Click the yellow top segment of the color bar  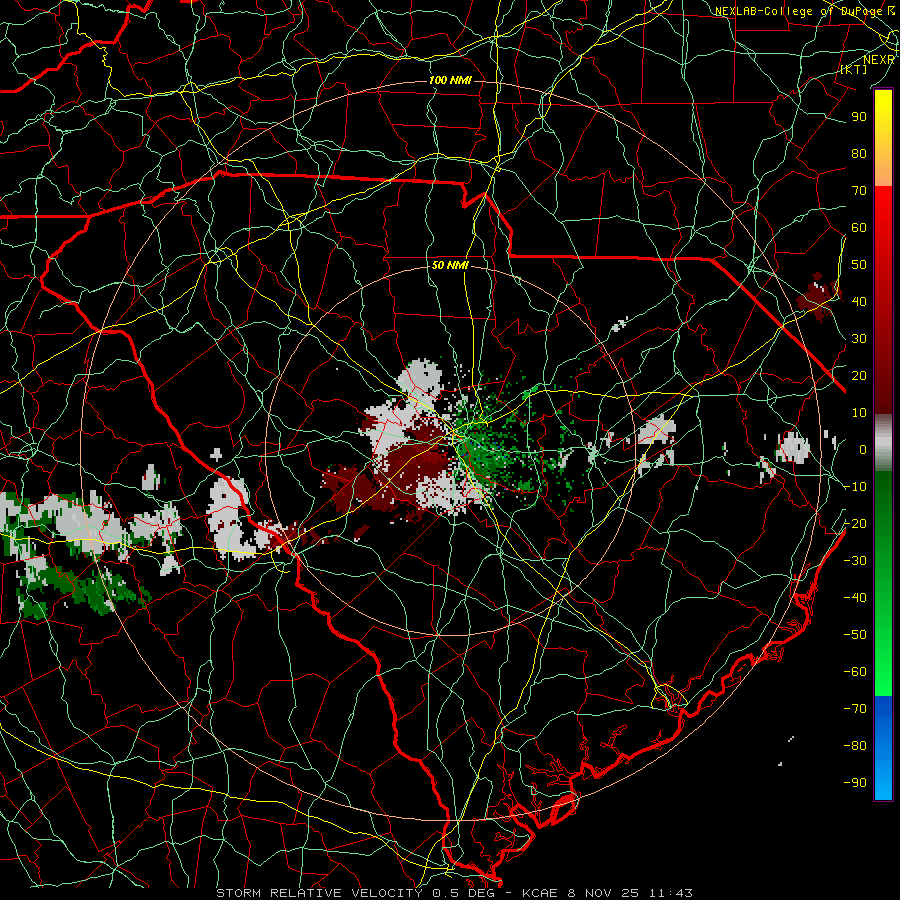pyautogui.click(x=883, y=138)
